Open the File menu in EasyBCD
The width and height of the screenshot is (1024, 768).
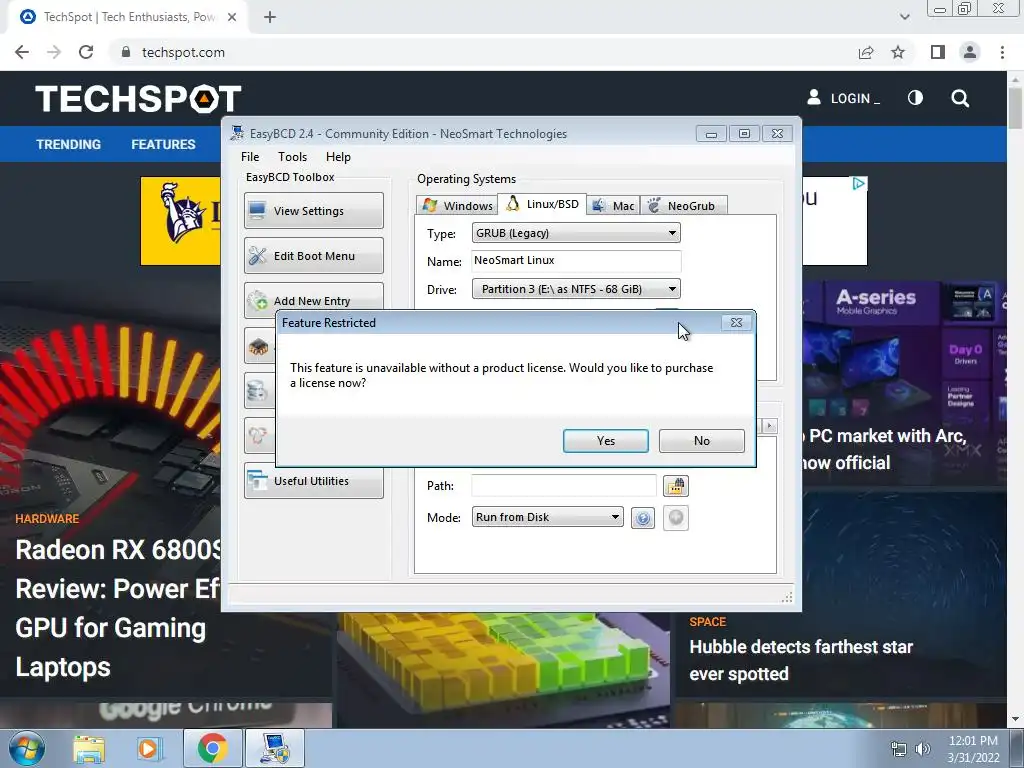click(x=250, y=157)
